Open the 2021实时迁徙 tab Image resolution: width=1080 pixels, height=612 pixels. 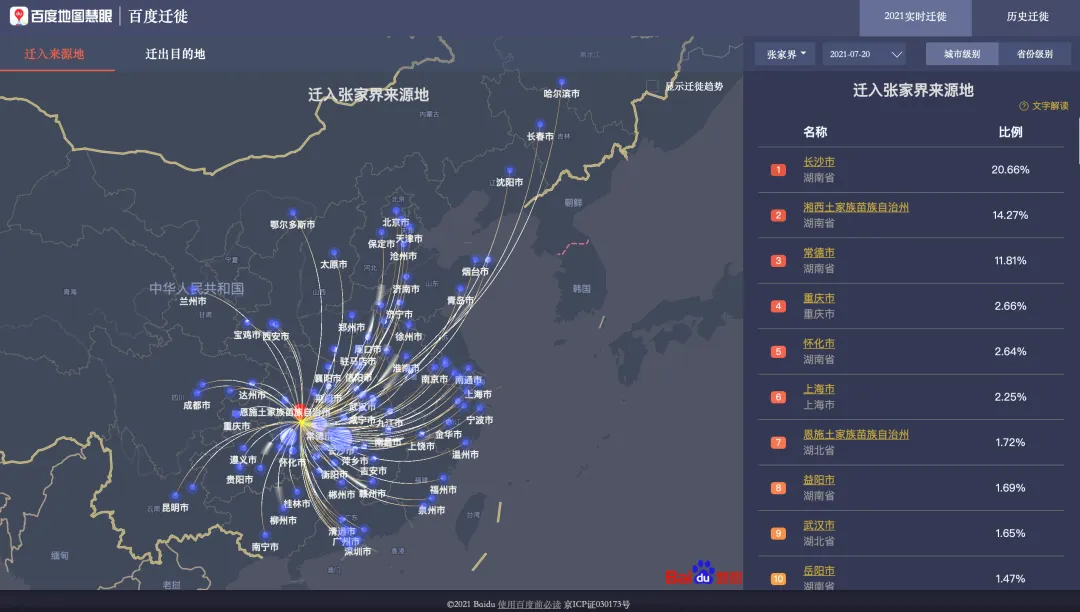pyautogui.click(x=915, y=17)
